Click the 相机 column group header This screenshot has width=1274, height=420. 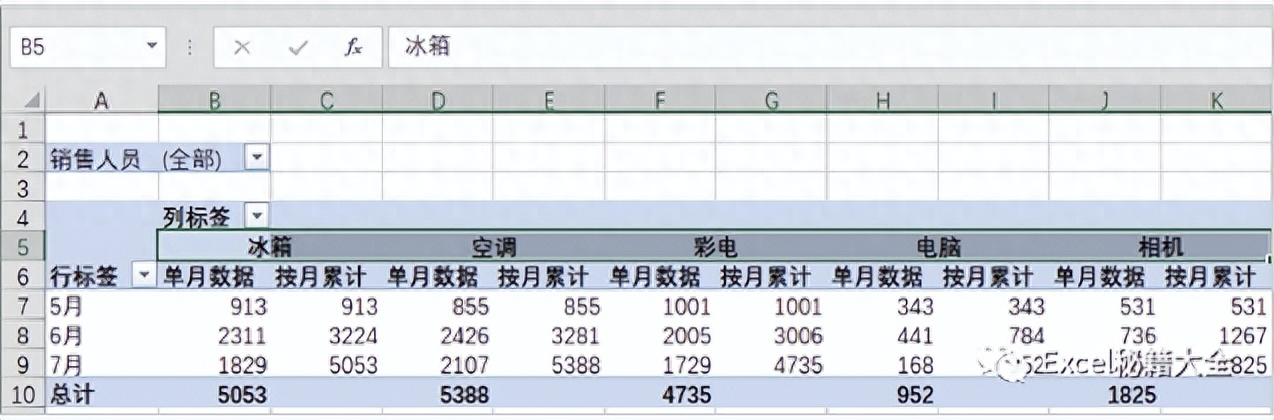[x=1160, y=246]
